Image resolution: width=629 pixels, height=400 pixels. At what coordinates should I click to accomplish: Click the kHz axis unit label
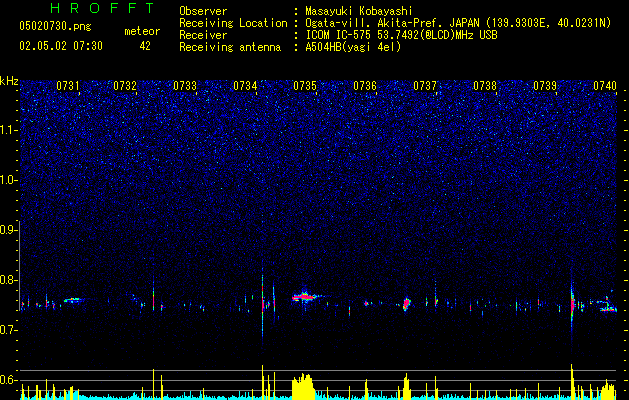coord(9,81)
